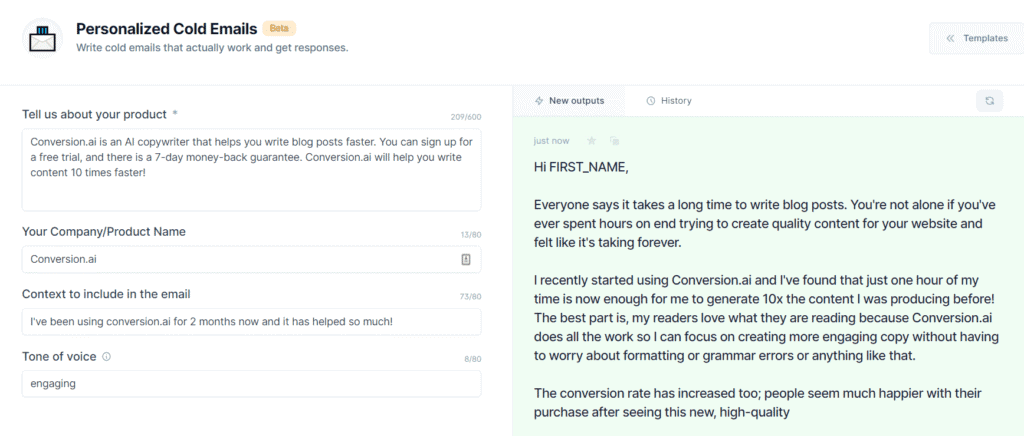Click the contact icon in Company Name field

point(466,259)
